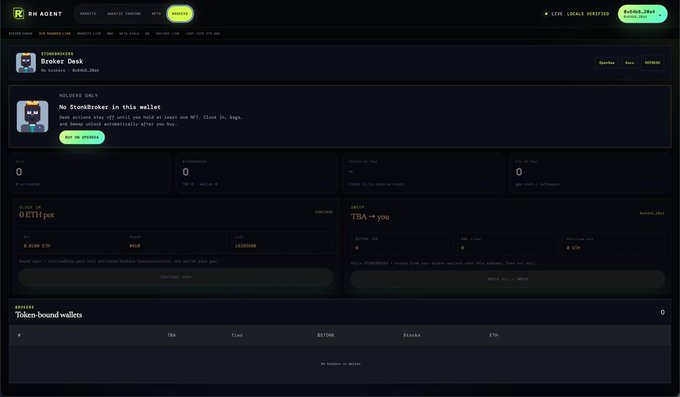
Task: Open the wallet address dropdown
Action: click(642, 14)
